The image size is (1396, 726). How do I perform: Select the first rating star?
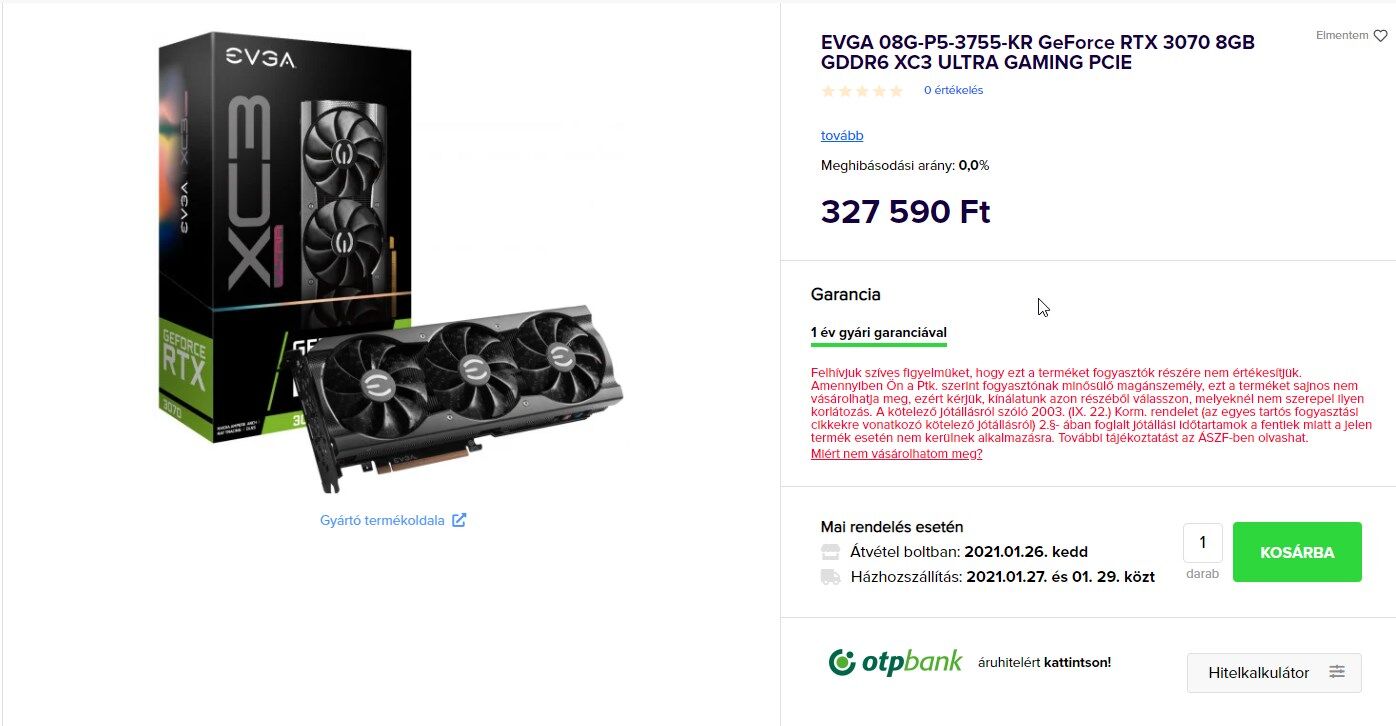[828, 91]
